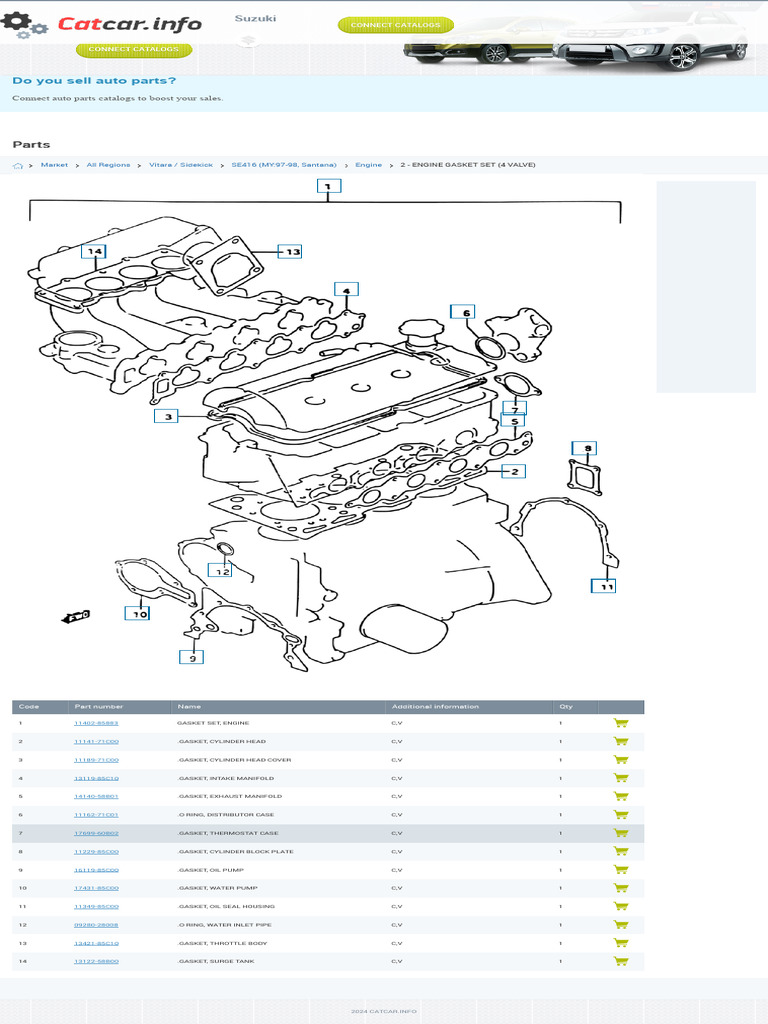The width and height of the screenshot is (768, 1024).
Task: Click the home icon in breadcrumb
Action: (18, 165)
